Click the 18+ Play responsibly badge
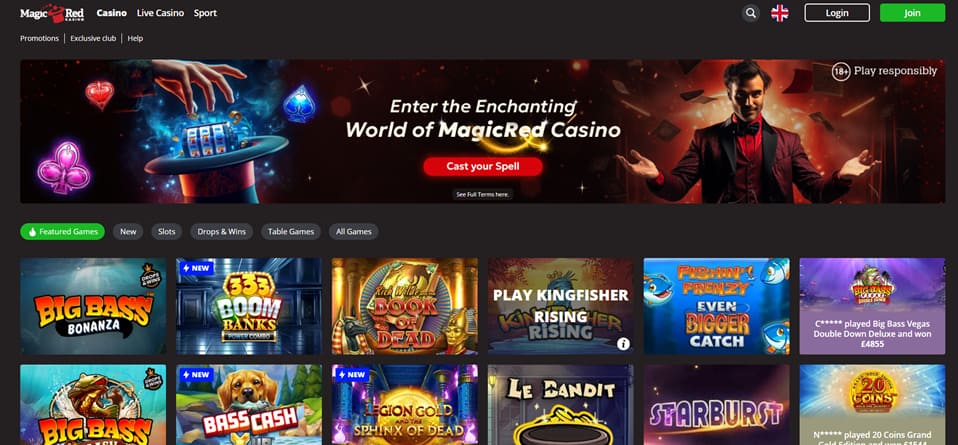 pos(884,72)
